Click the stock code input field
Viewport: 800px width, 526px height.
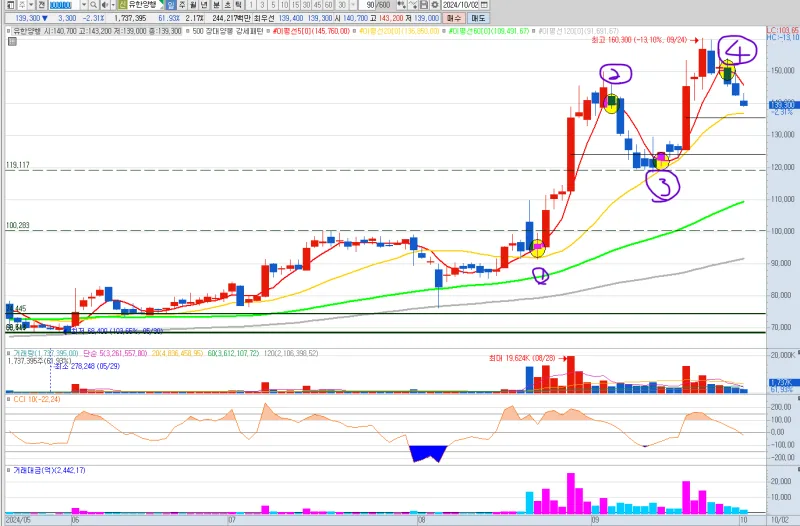[60, 6]
